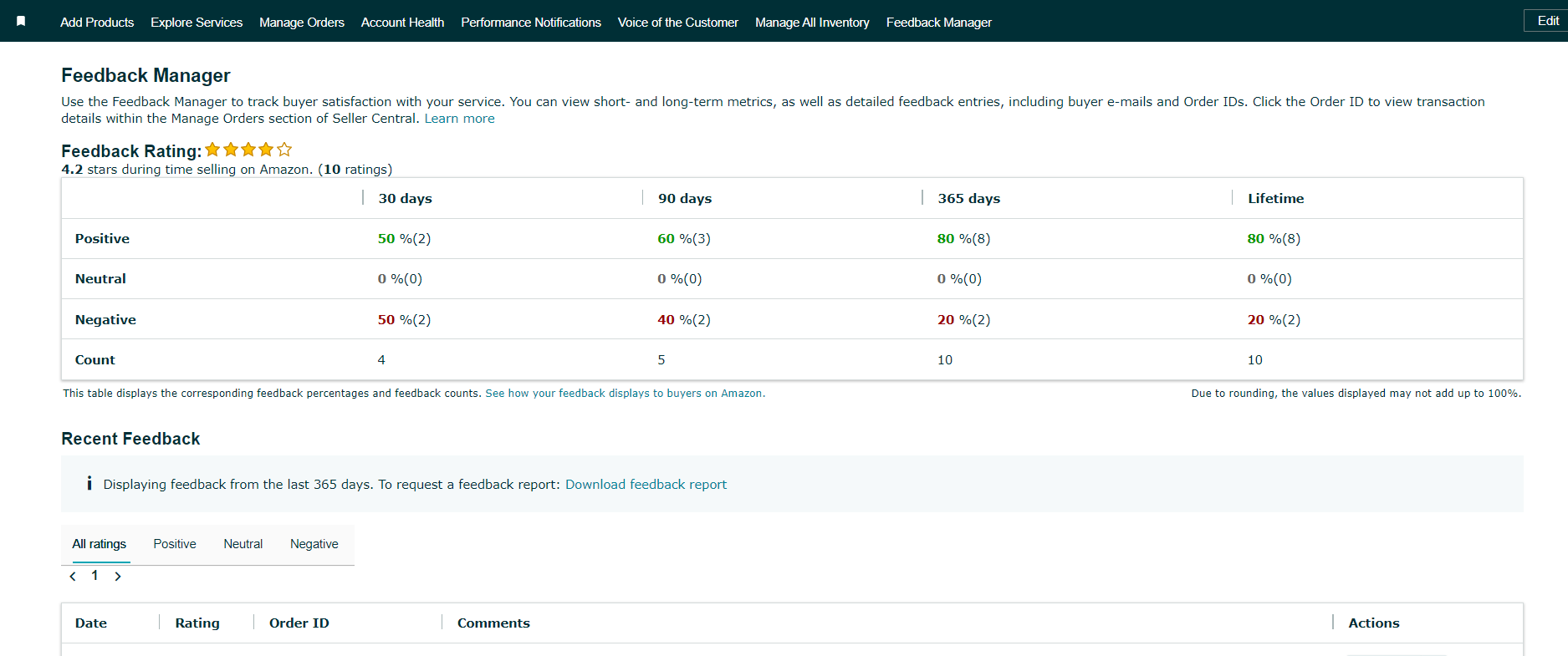
Task: Click the Negative value '20 %(2)' under Lifetime
Action: (1274, 320)
